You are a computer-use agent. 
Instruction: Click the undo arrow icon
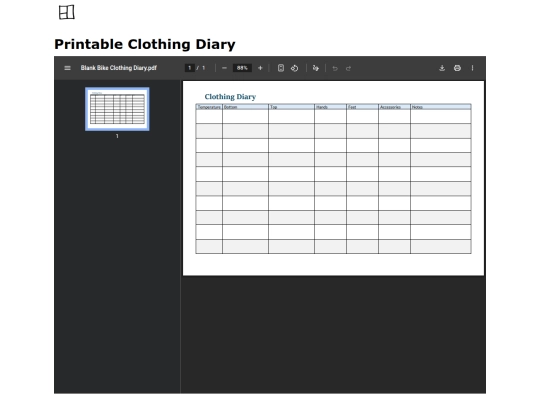click(335, 68)
